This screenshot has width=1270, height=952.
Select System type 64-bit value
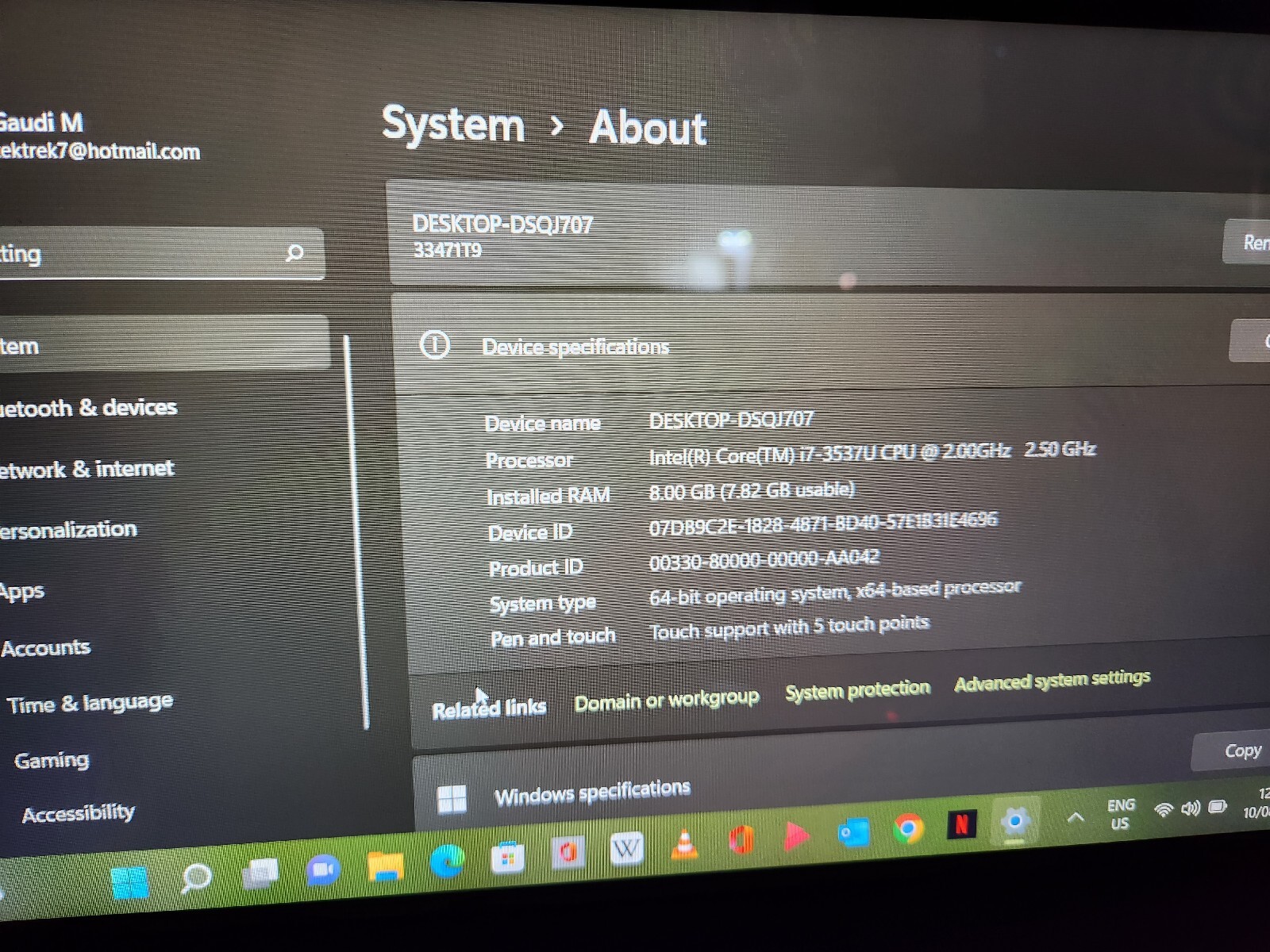tap(835, 593)
